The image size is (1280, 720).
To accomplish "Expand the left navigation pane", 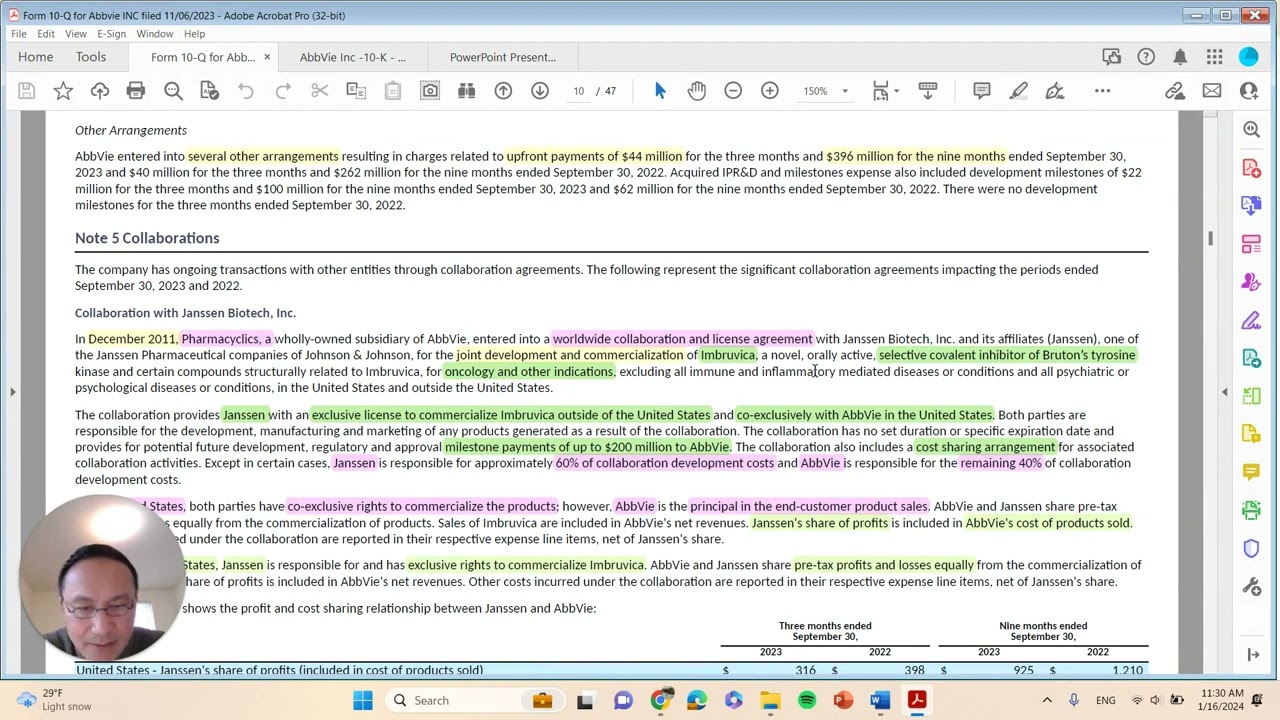I will [12, 392].
